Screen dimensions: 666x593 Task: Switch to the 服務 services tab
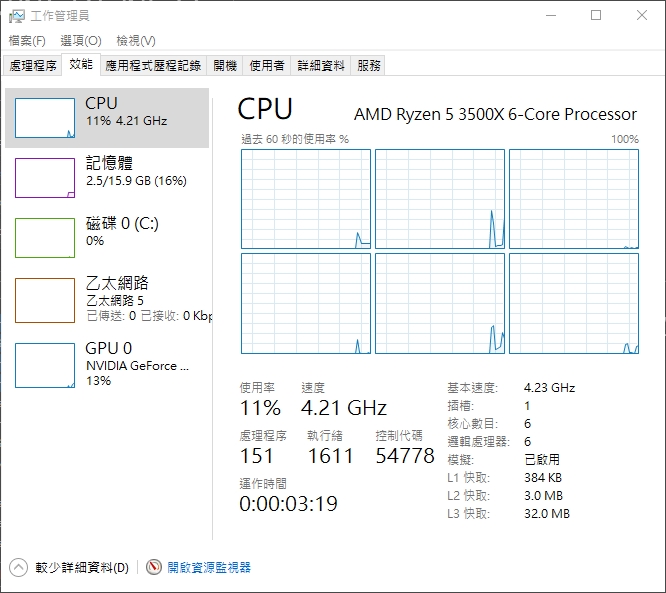point(368,65)
